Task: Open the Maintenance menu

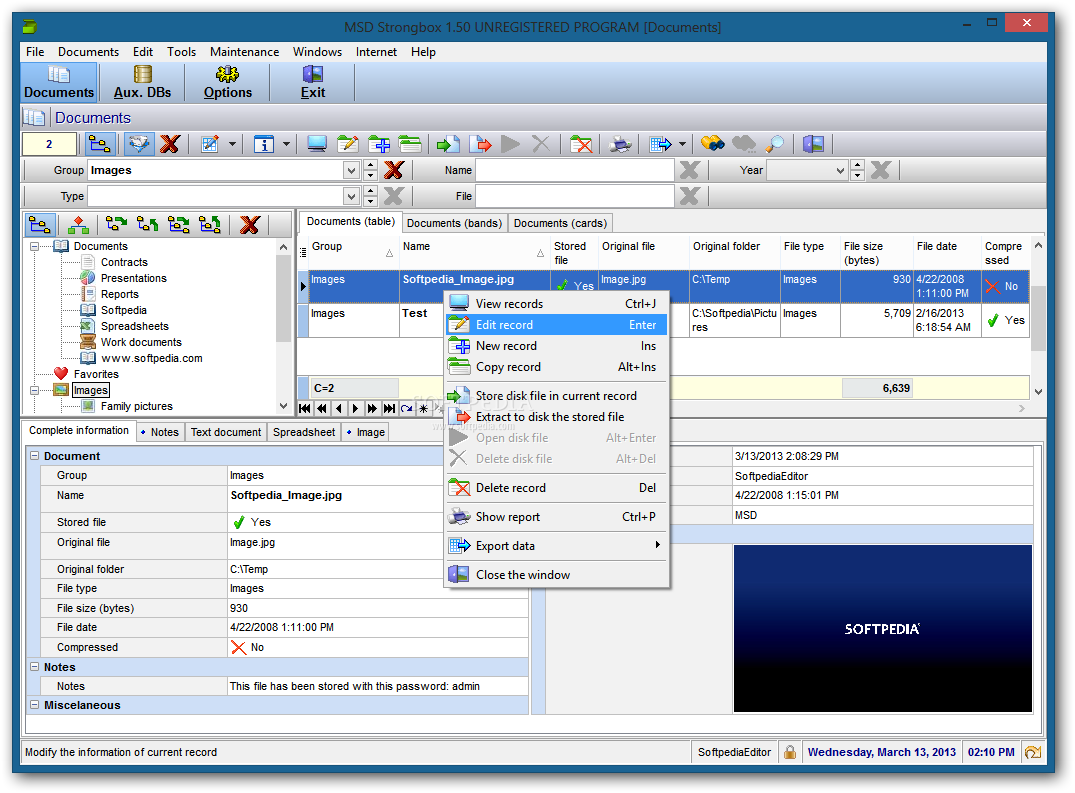Action: pyautogui.click(x=244, y=51)
